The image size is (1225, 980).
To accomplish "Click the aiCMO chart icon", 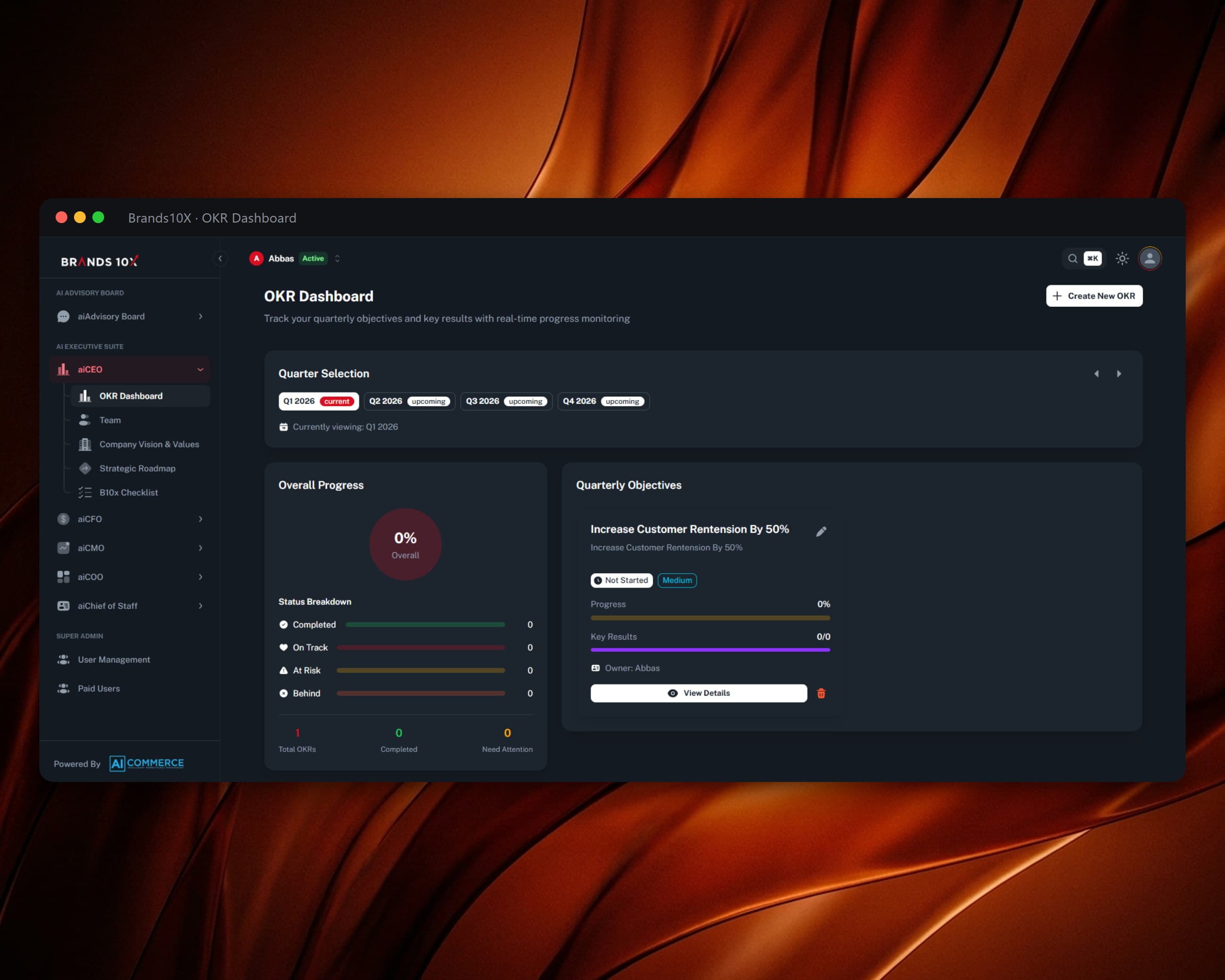I will coord(63,548).
